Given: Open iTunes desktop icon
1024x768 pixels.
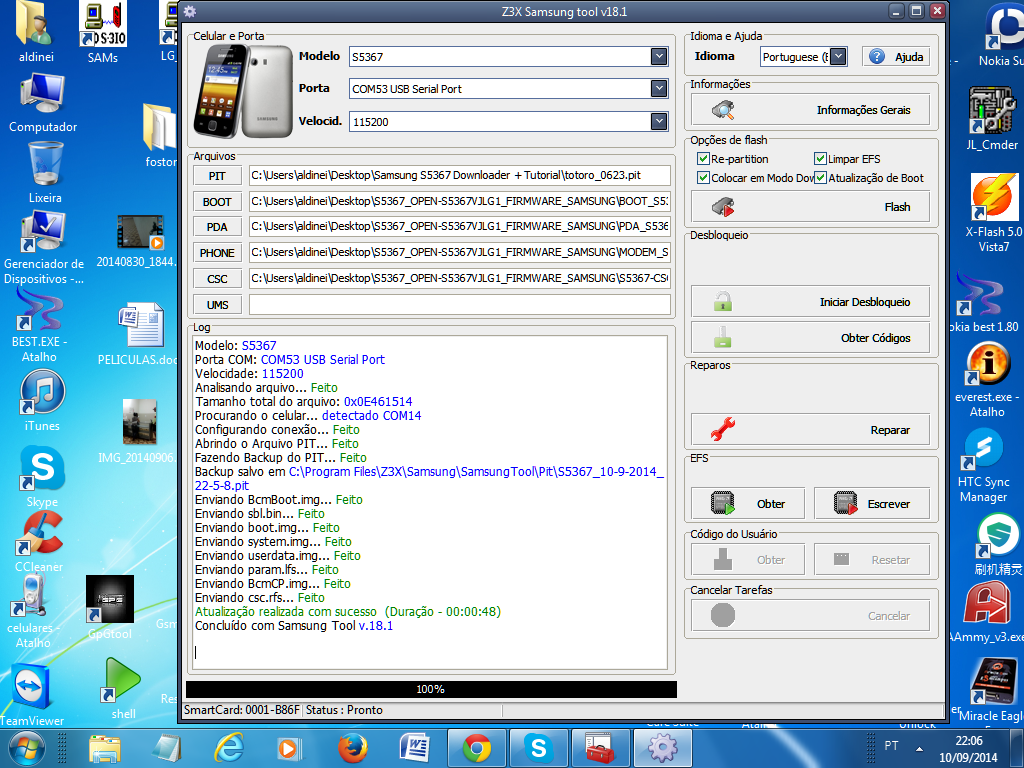Looking at the screenshot, I should coord(42,401).
